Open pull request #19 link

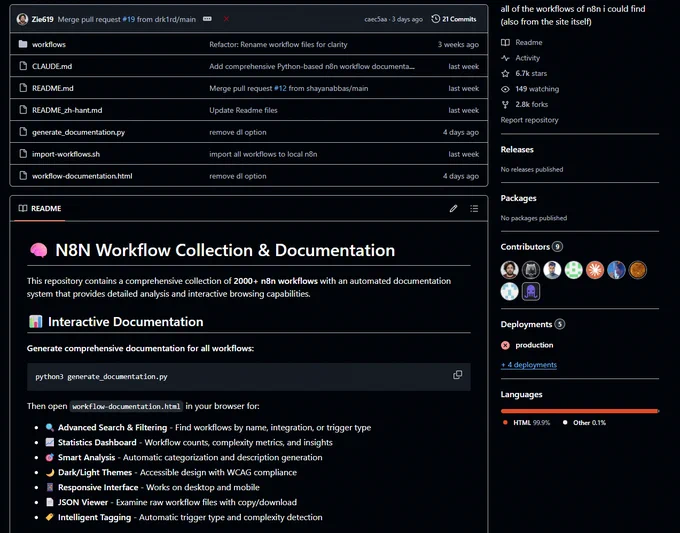click(x=128, y=19)
